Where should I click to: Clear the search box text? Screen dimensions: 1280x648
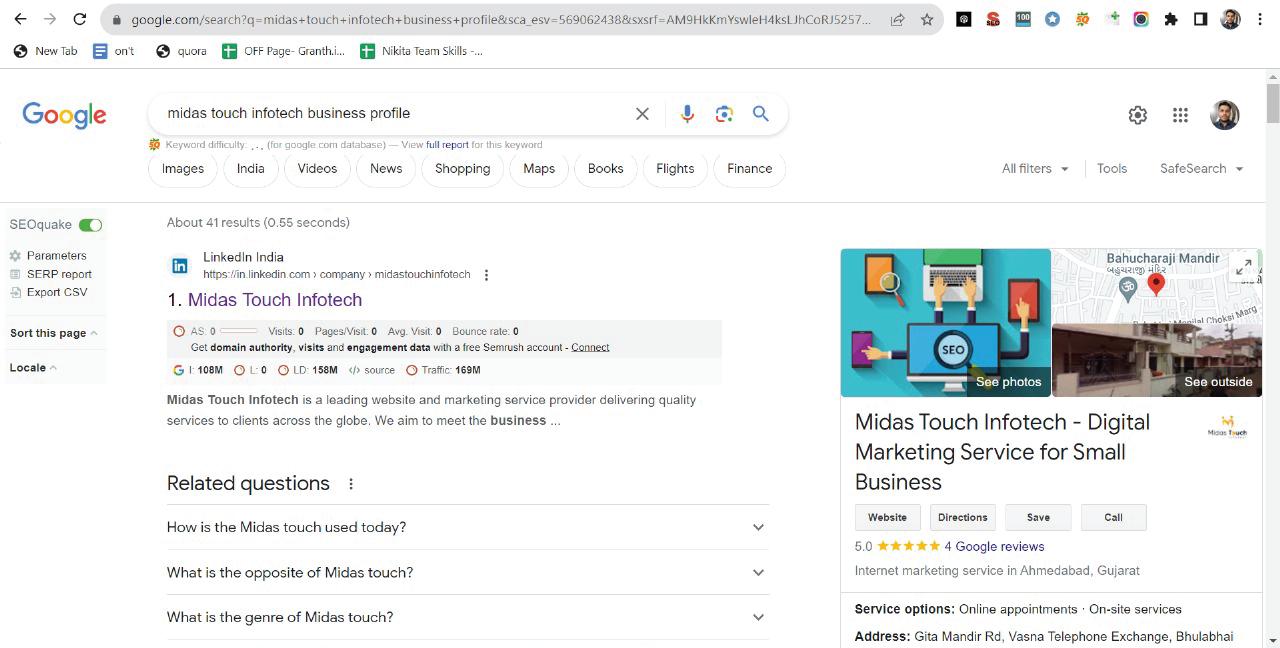tap(642, 114)
